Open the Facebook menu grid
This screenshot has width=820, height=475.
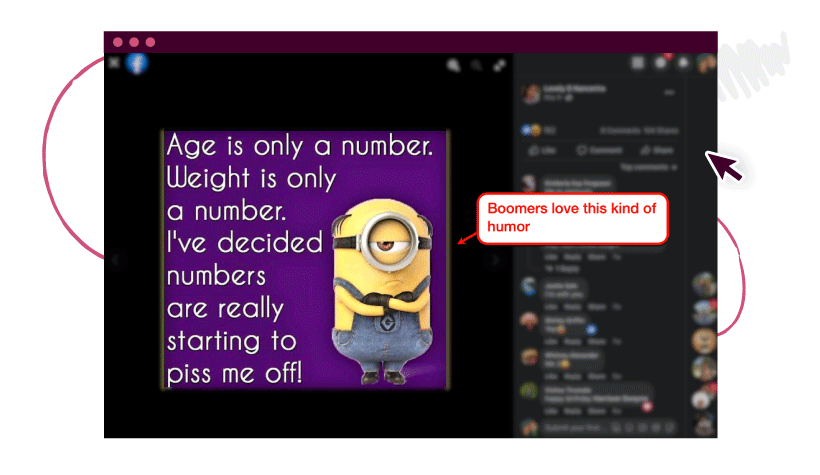tap(637, 63)
